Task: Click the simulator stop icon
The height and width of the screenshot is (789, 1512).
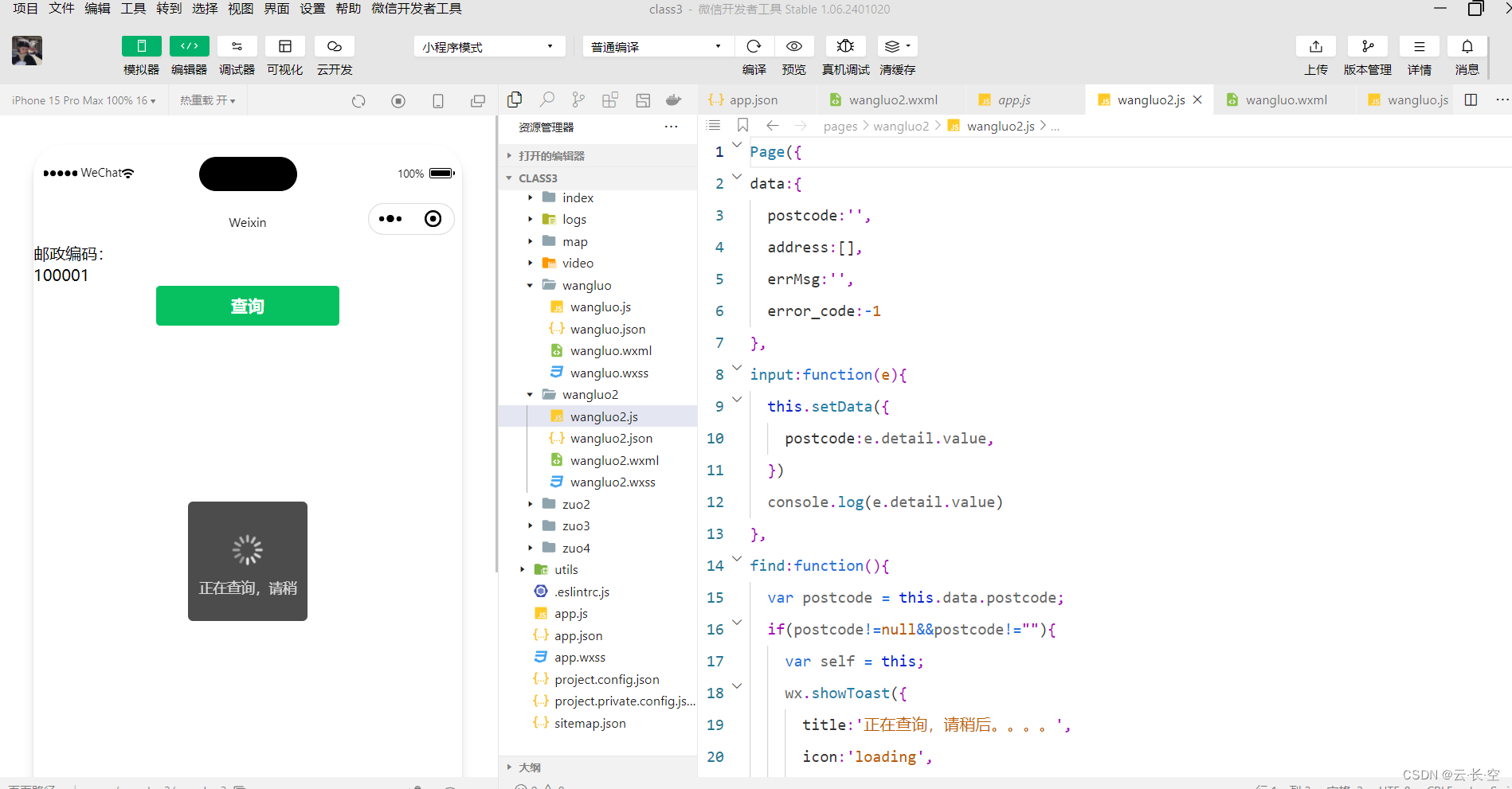Action: coord(398,101)
